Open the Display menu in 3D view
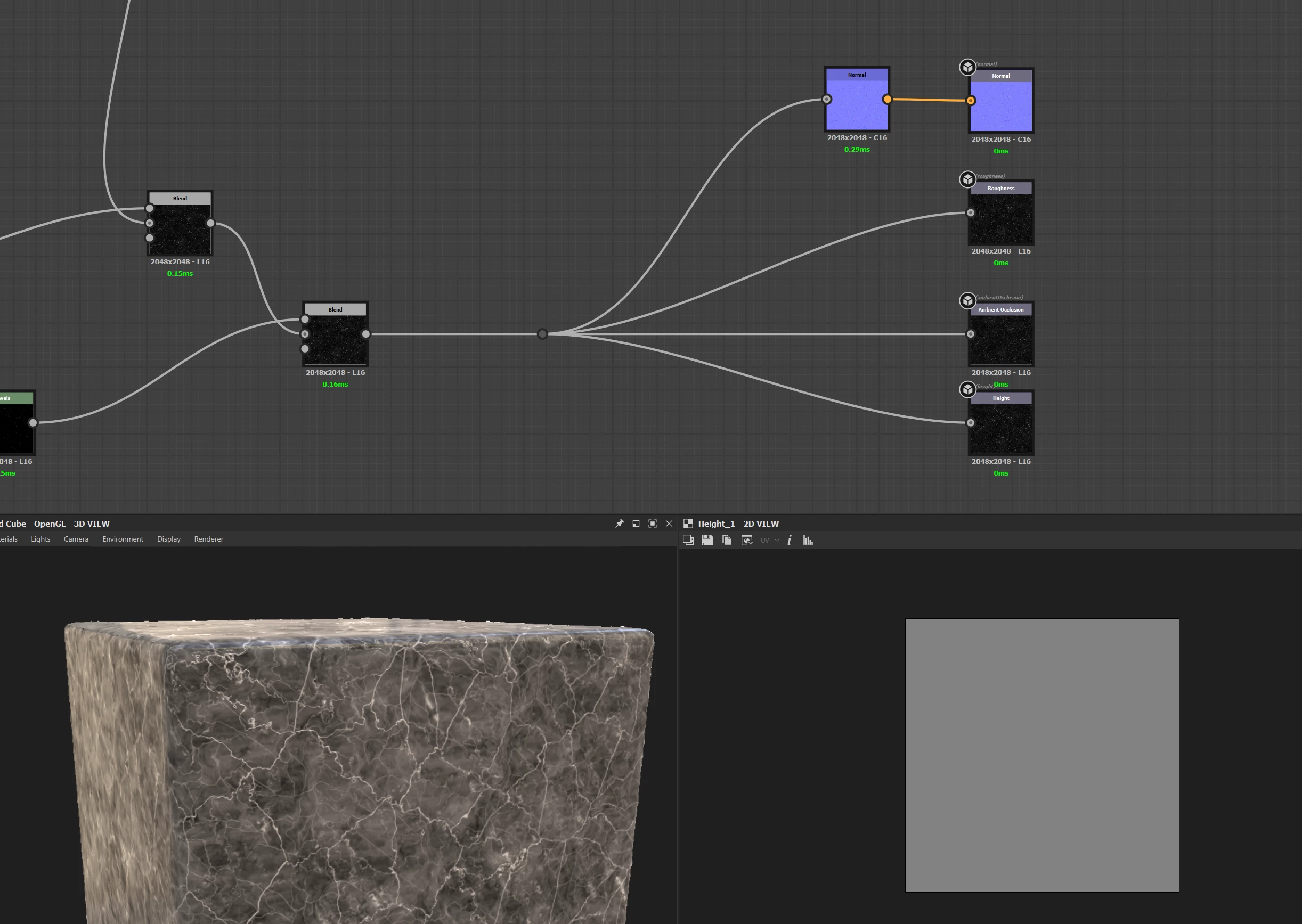 click(168, 539)
